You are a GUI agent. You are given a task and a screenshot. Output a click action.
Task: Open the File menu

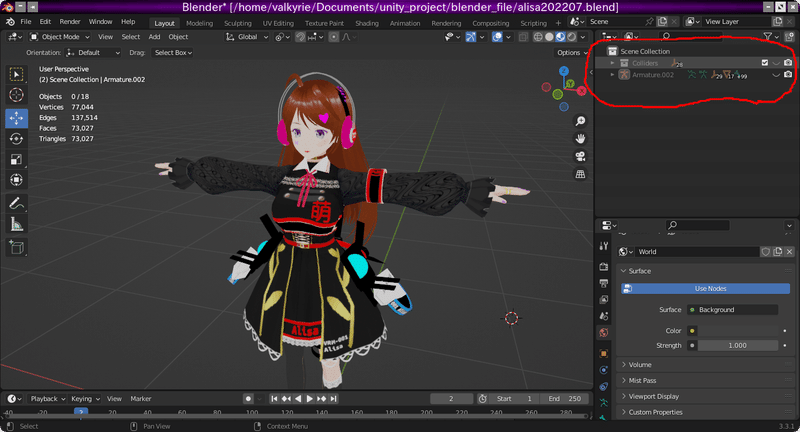[26, 21]
